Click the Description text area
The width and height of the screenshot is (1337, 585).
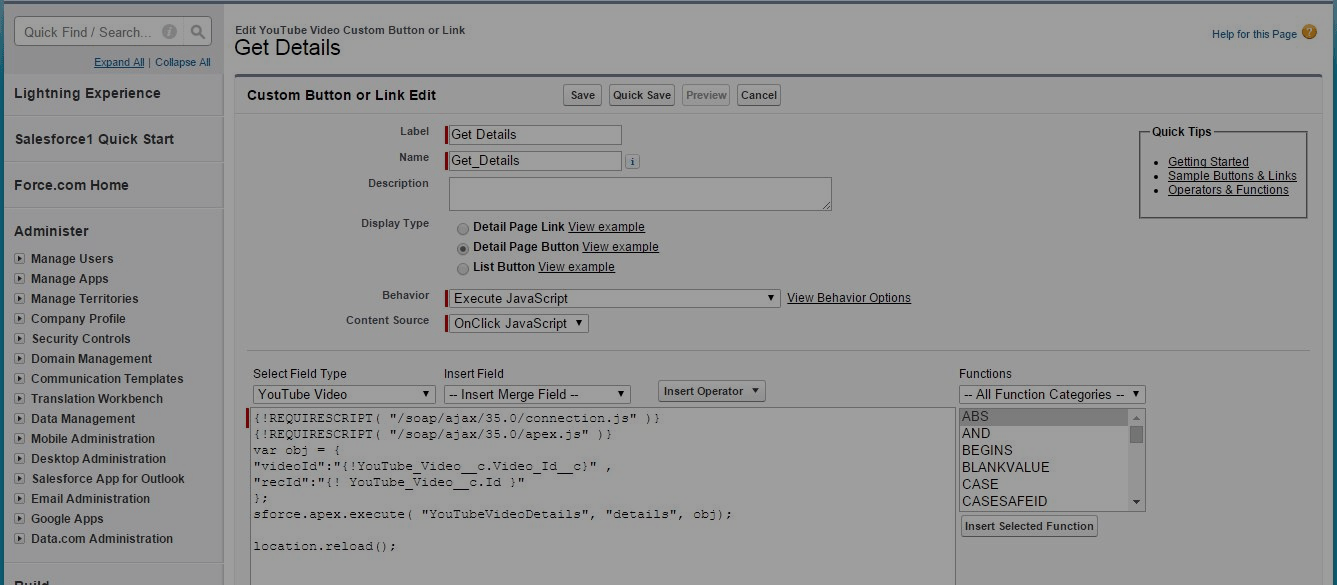click(640, 194)
